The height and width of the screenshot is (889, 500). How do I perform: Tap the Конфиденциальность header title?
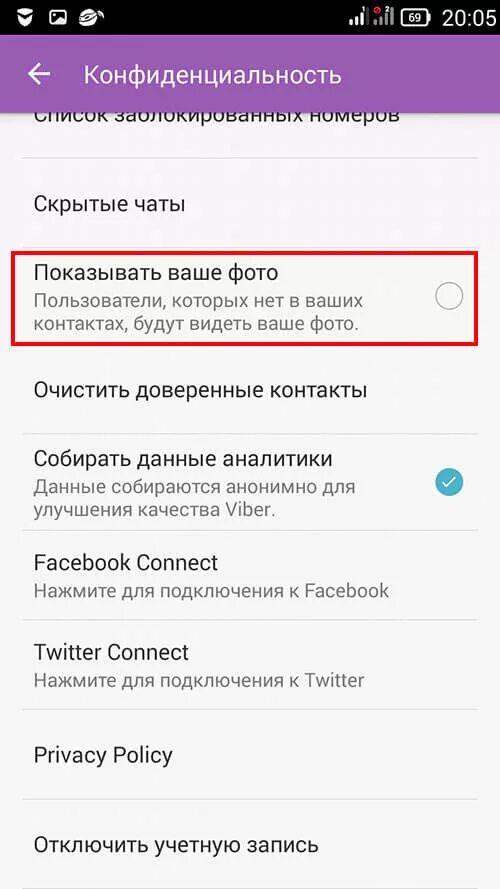tap(213, 75)
